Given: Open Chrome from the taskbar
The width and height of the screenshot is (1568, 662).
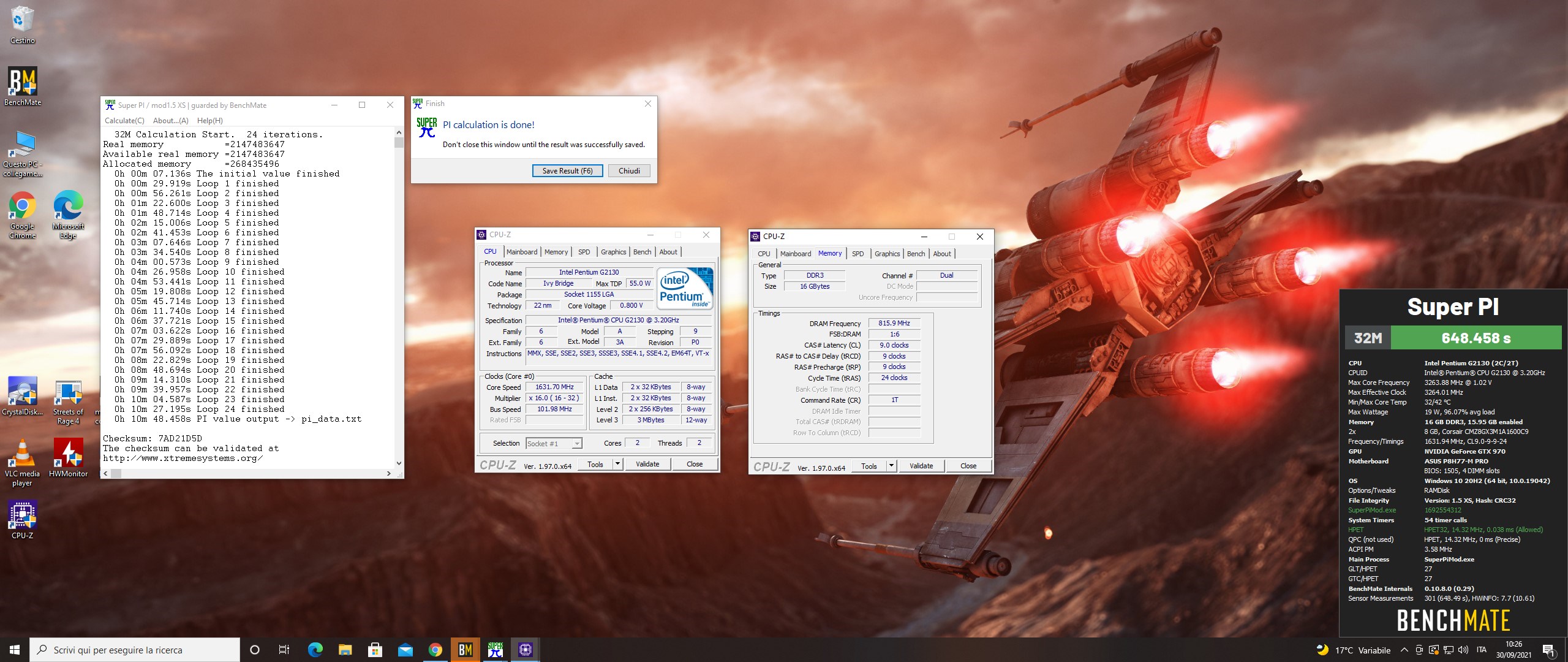Looking at the screenshot, I should (435, 650).
